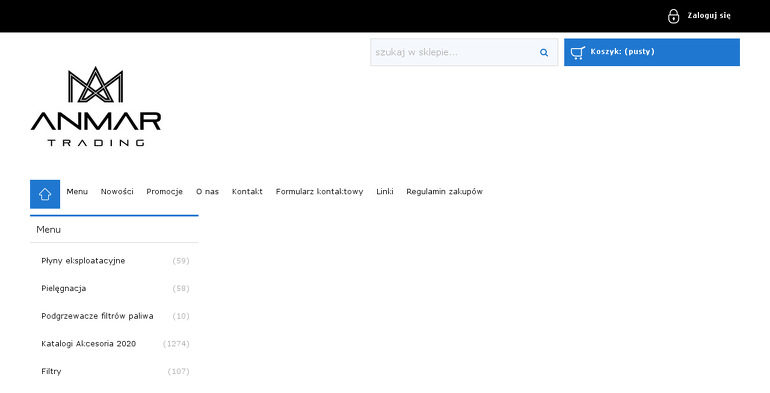This screenshot has width=770, height=393.
Task: Click the Anmar Trading logo
Action: 96,107
